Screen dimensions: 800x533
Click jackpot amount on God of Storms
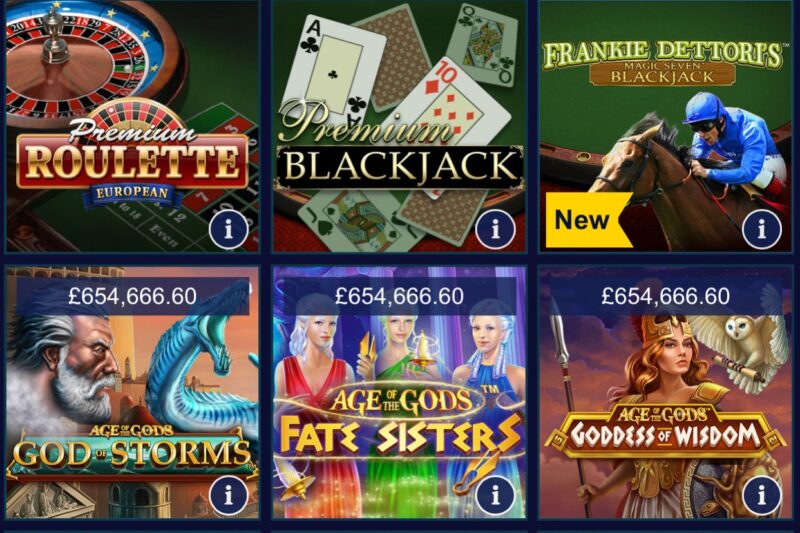[133, 296]
